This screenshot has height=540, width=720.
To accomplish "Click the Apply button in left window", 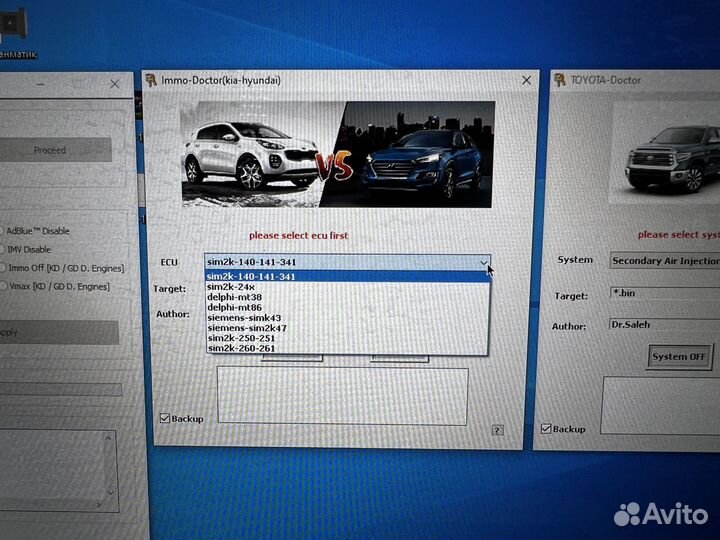I will [x=59, y=332].
